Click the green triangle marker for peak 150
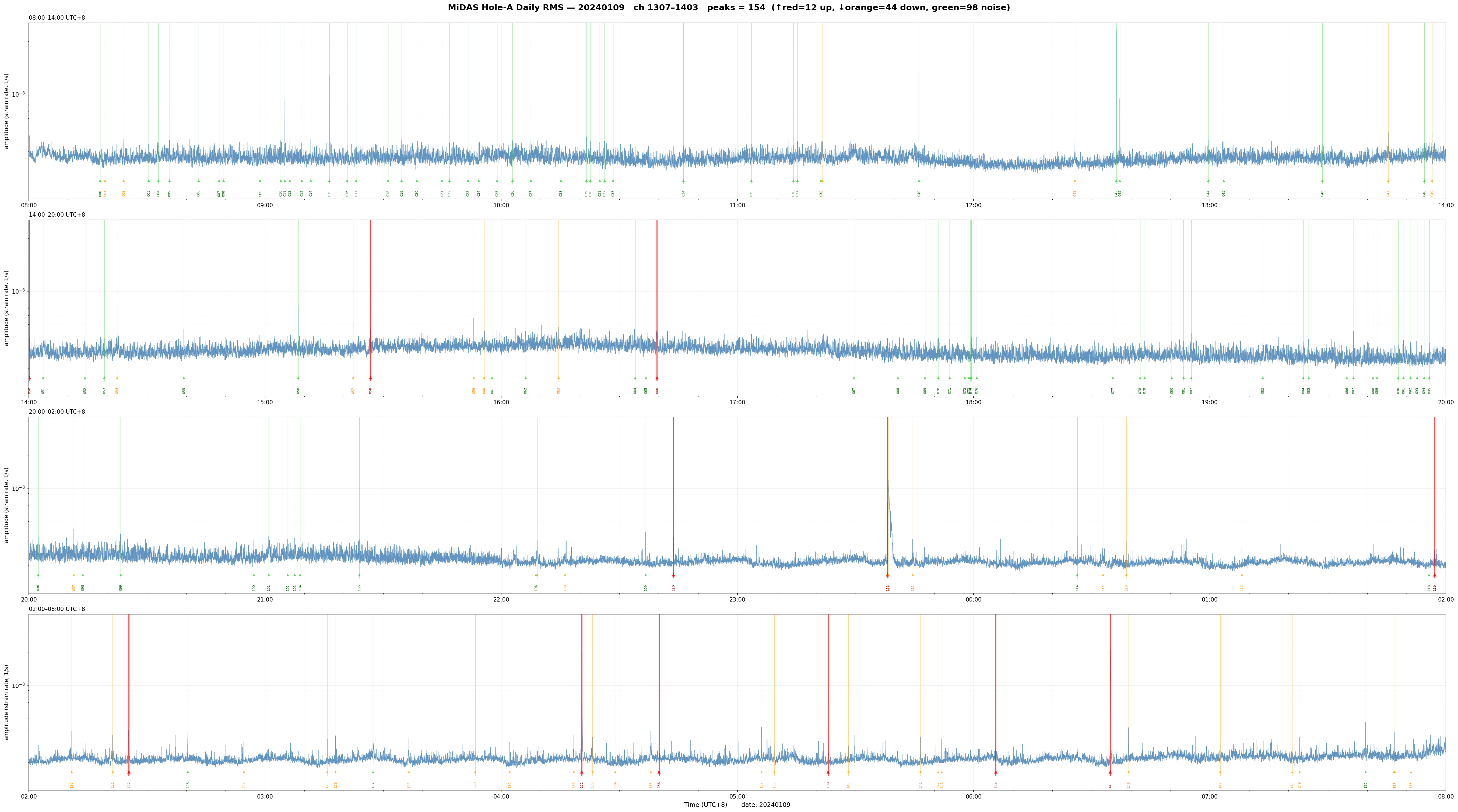The width and height of the screenshot is (1458, 812). coord(1366,772)
